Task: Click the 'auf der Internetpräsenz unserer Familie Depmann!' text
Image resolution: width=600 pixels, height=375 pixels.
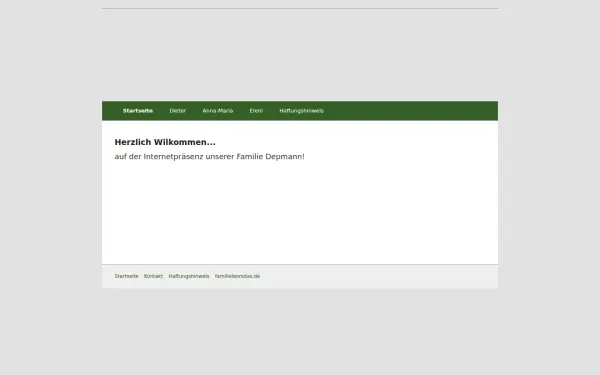Action: click(x=210, y=157)
